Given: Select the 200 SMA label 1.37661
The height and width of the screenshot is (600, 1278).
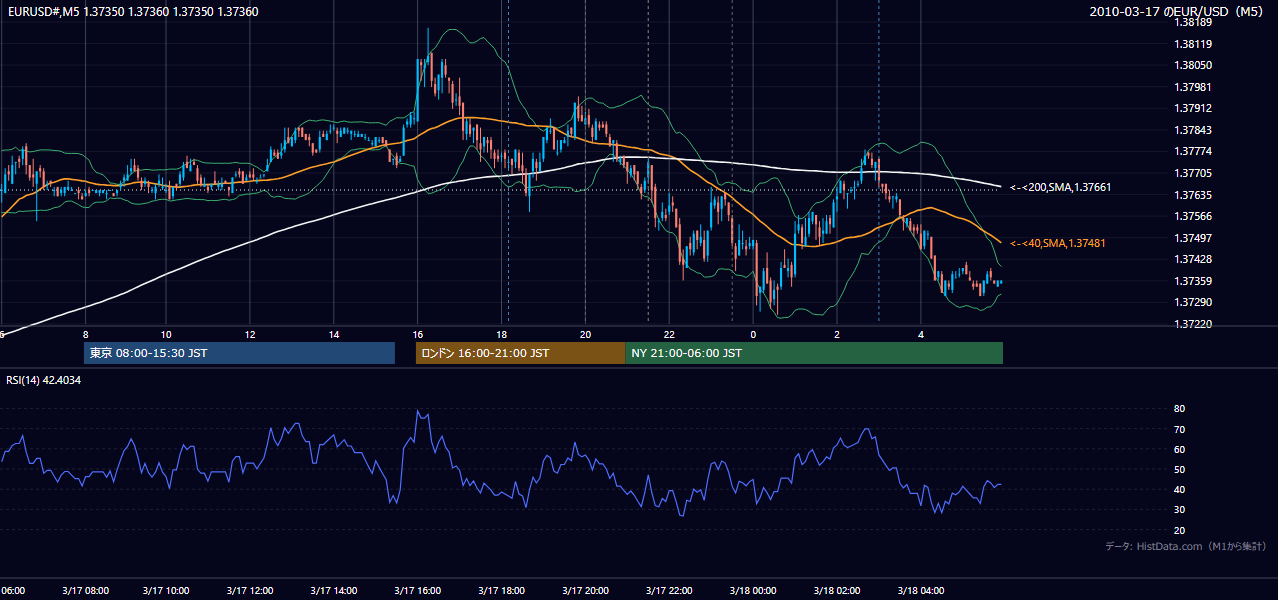Looking at the screenshot, I should pyautogui.click(x=1061, y=187).
